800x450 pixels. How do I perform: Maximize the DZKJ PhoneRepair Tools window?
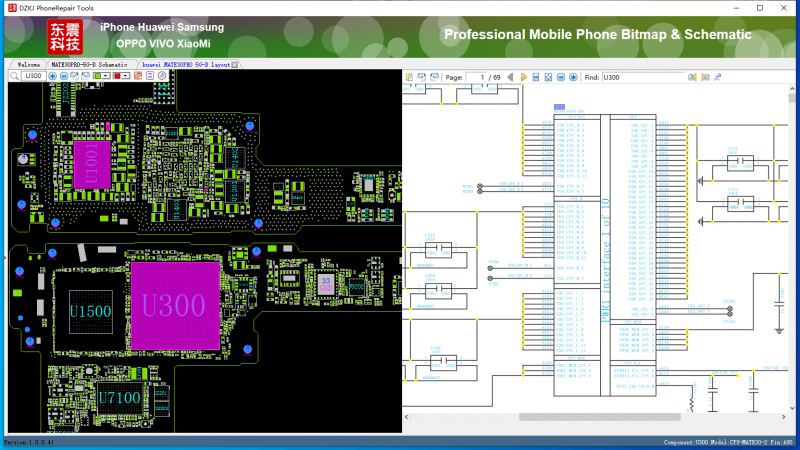pyautogui.click(x=760, y=8)
